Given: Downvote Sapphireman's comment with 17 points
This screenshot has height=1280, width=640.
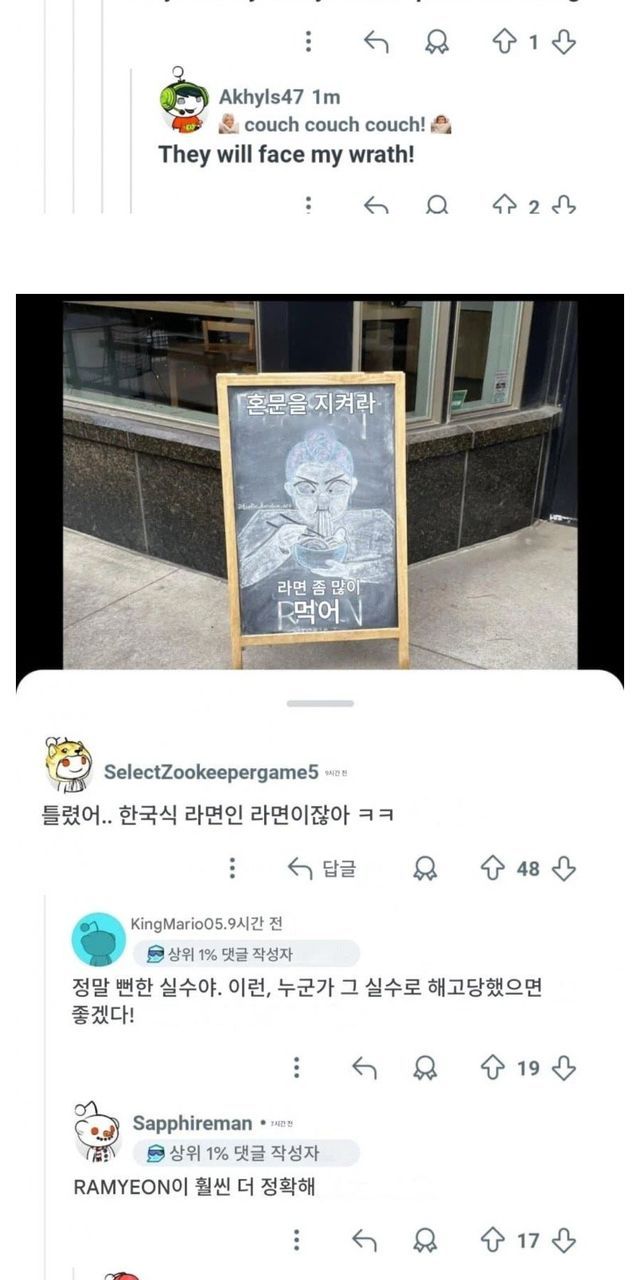Looking at the screenshot, I should (x=564, y=1241).
